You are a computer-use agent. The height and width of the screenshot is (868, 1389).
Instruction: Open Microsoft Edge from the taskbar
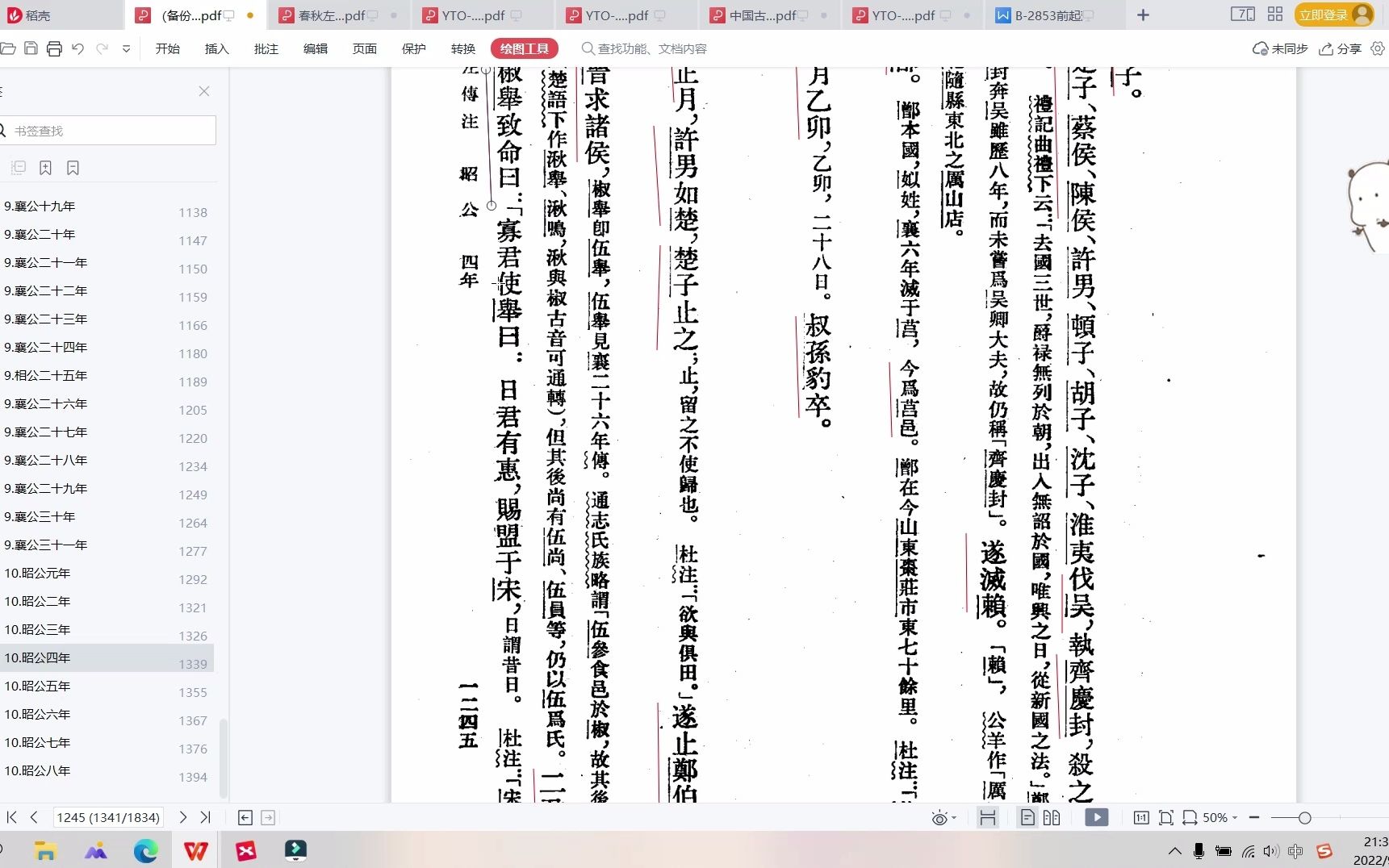click(x=146, y=850)
